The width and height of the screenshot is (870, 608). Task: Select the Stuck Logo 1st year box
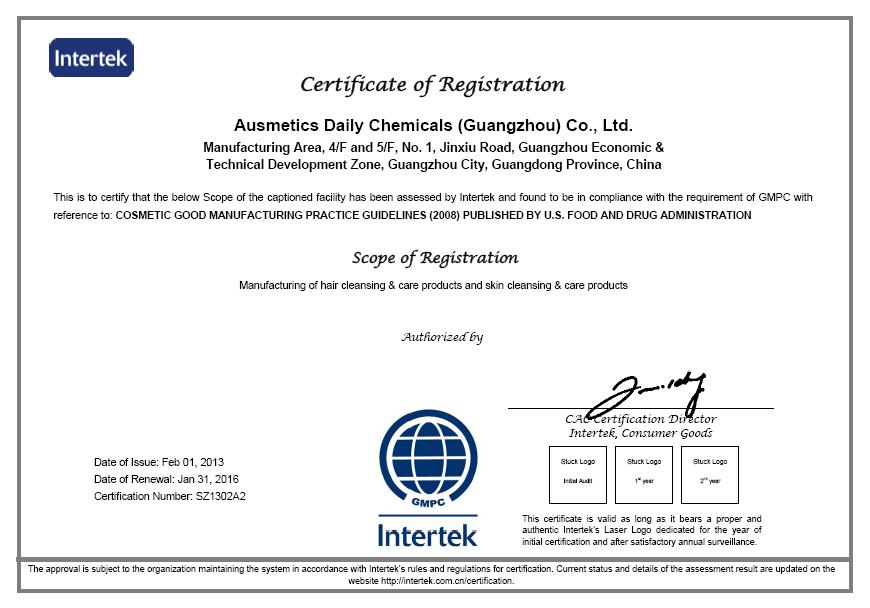(x=644, y=474)
